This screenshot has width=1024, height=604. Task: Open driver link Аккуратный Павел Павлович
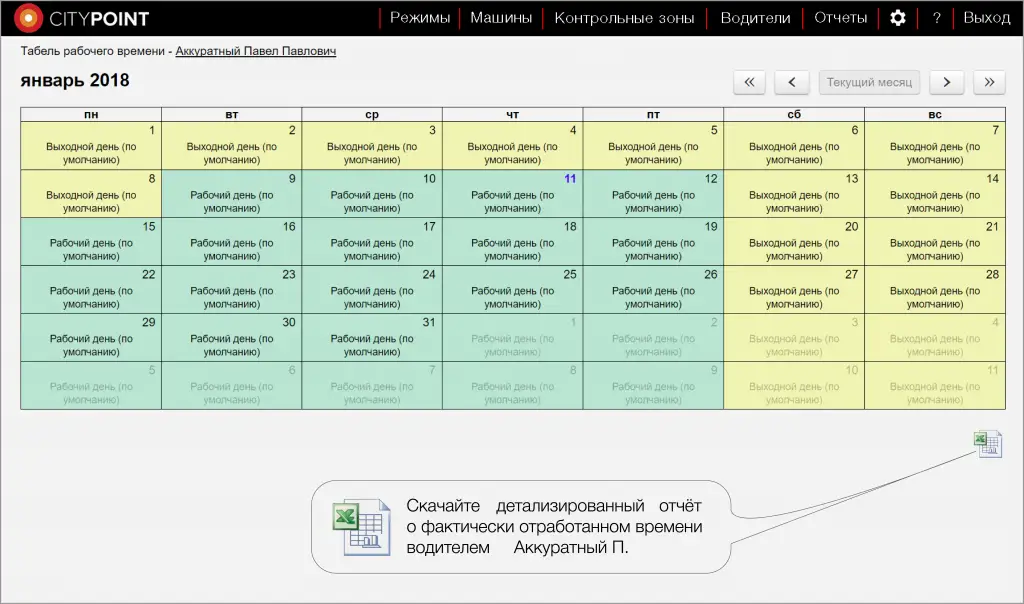point(255,51)
